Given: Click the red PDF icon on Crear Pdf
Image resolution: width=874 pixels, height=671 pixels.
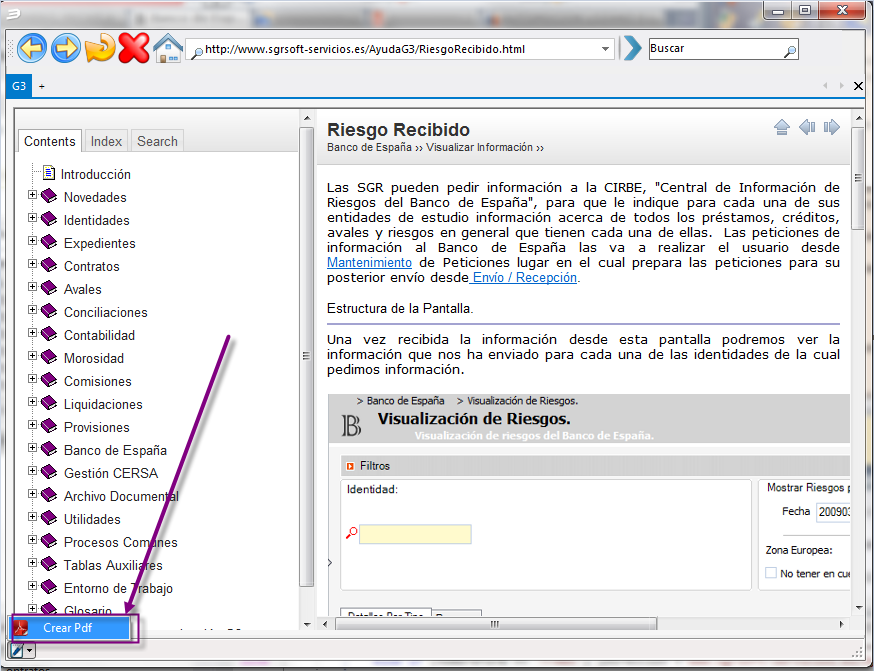Looking at the screenshot, I should [x=22, y=628].
